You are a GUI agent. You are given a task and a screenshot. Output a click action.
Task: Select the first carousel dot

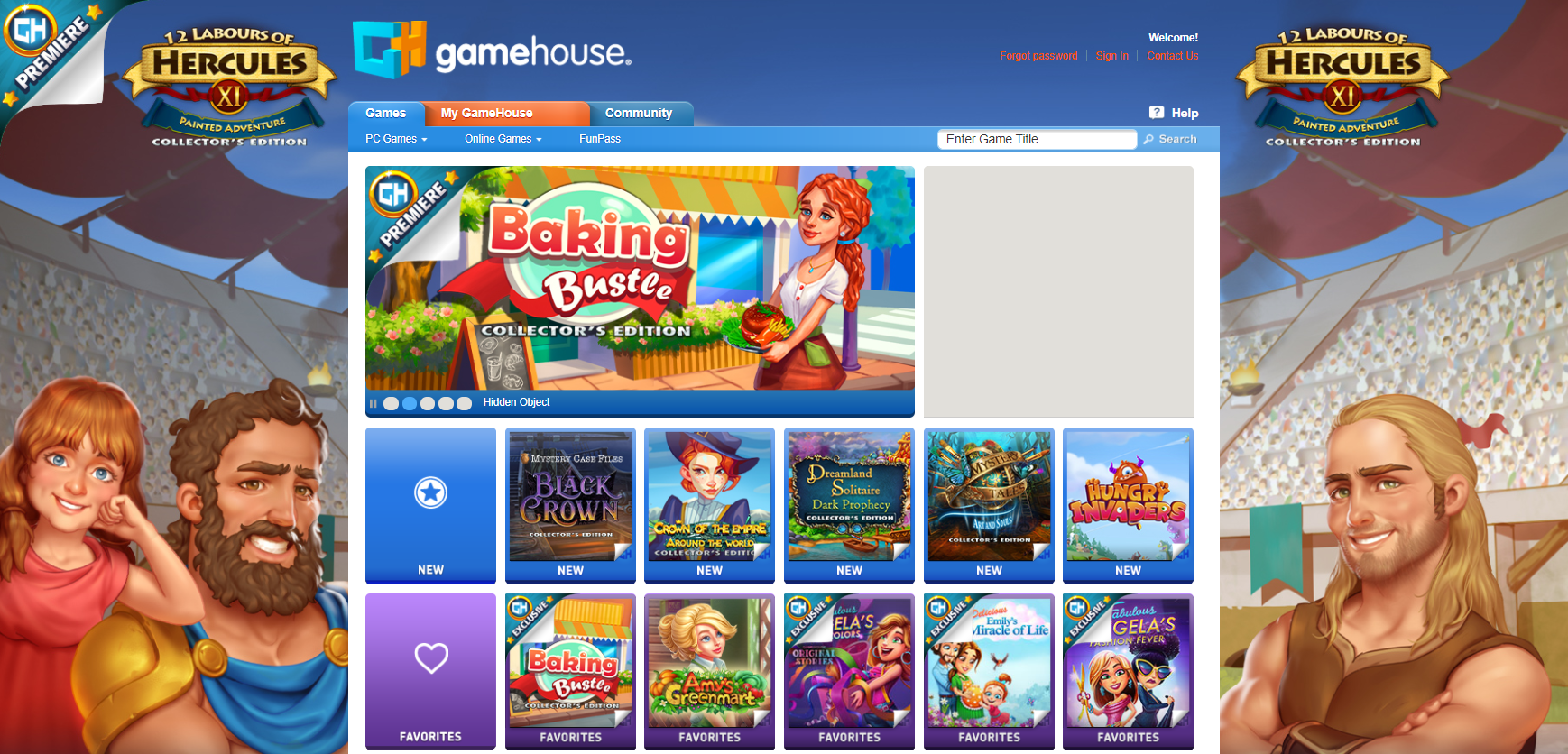coord(391,403)
